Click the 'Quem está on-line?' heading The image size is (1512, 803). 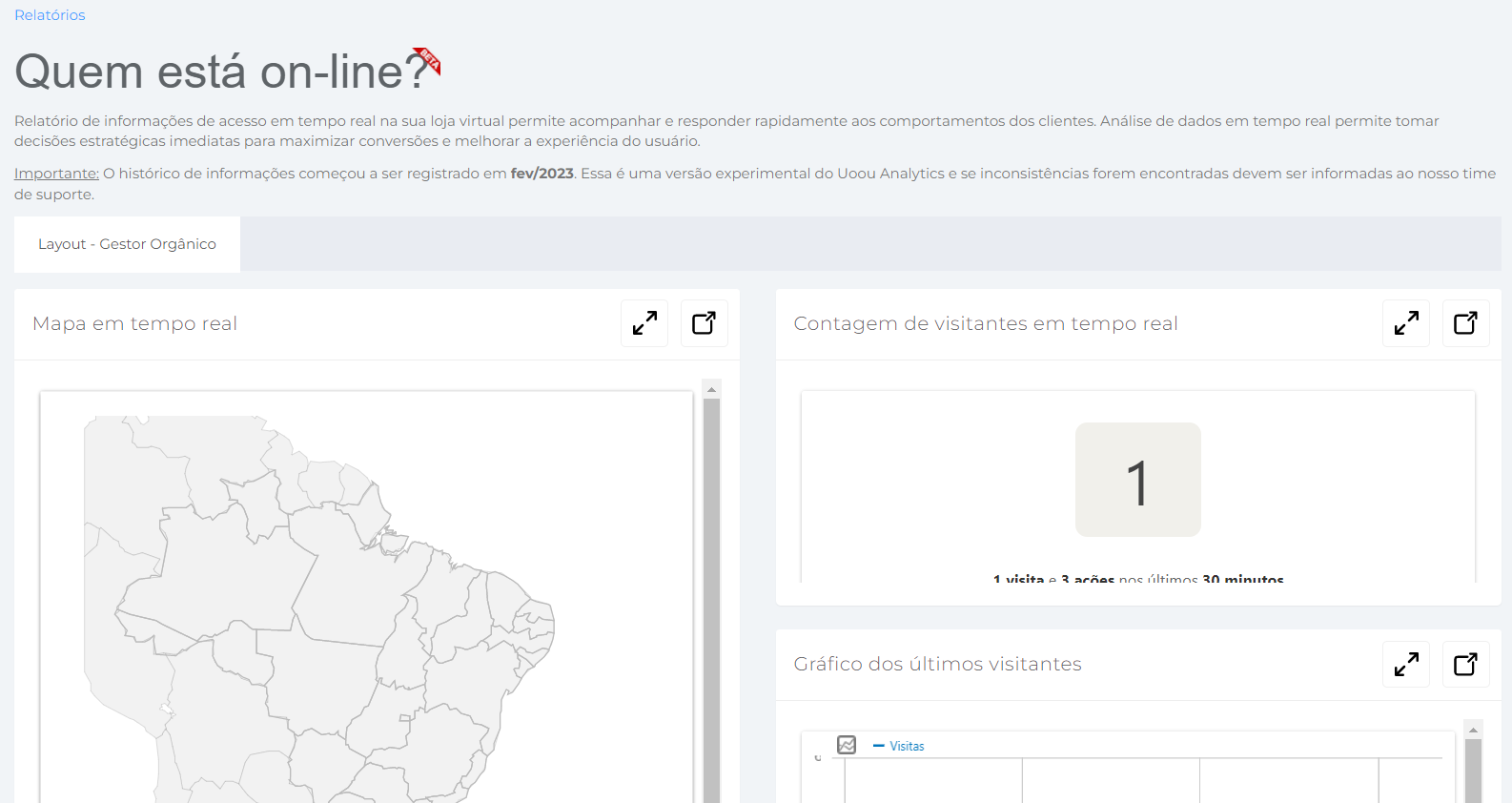point(221,72)
